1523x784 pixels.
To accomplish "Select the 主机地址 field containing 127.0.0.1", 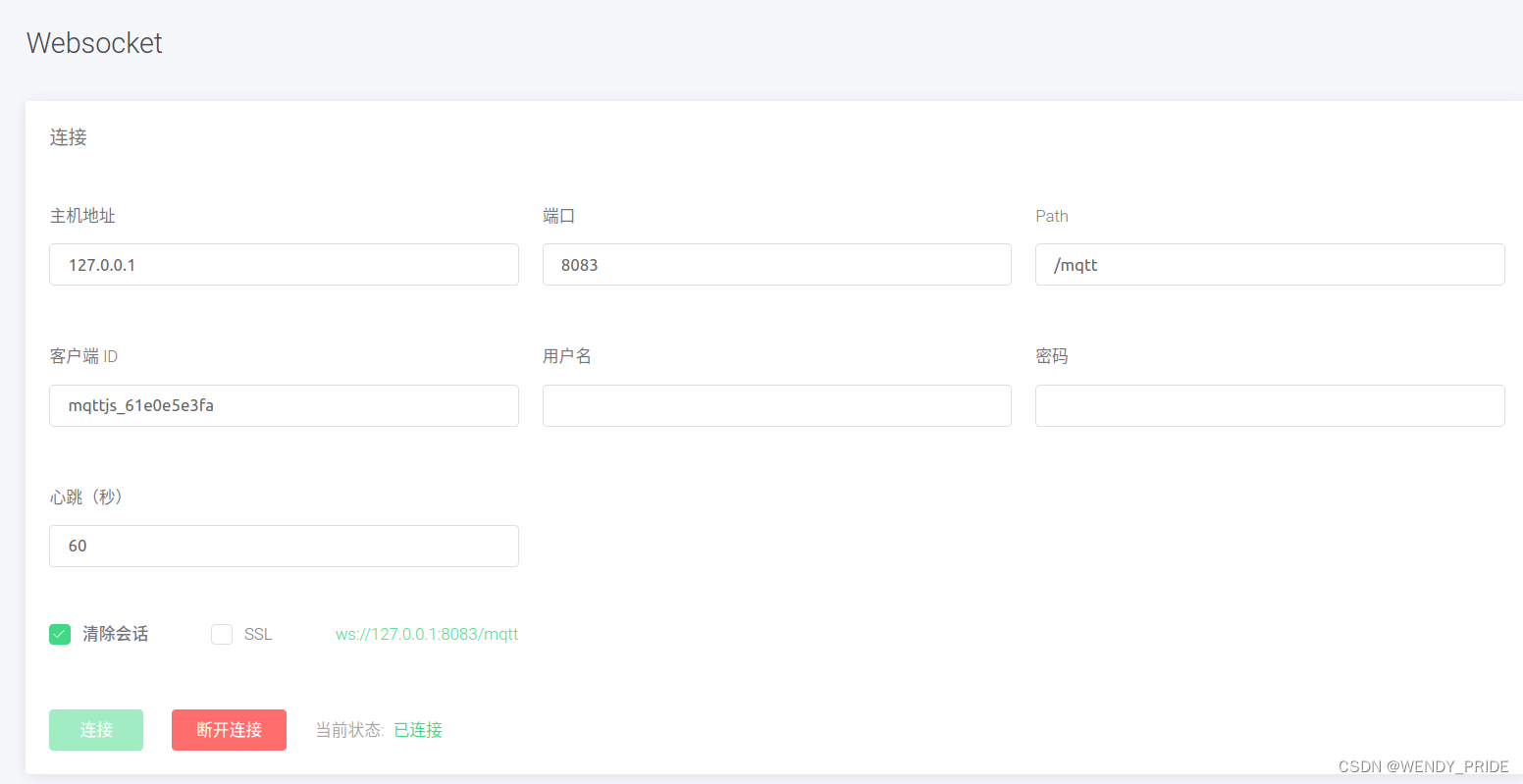I will point(284,264).
